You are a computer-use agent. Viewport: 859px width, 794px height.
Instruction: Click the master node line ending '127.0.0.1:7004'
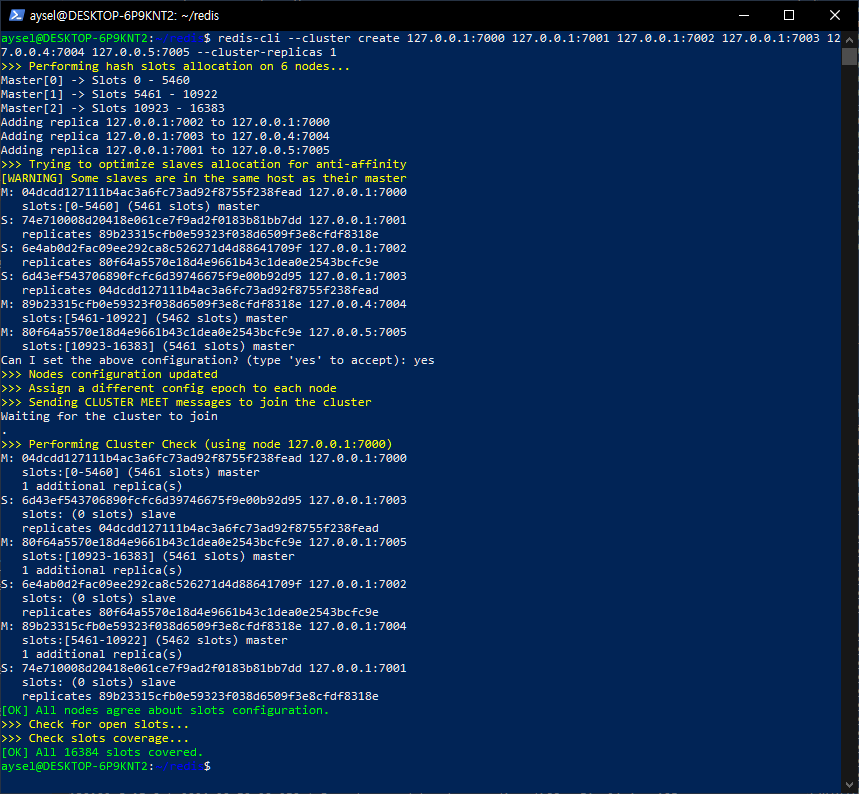click(x=204, y=626)
